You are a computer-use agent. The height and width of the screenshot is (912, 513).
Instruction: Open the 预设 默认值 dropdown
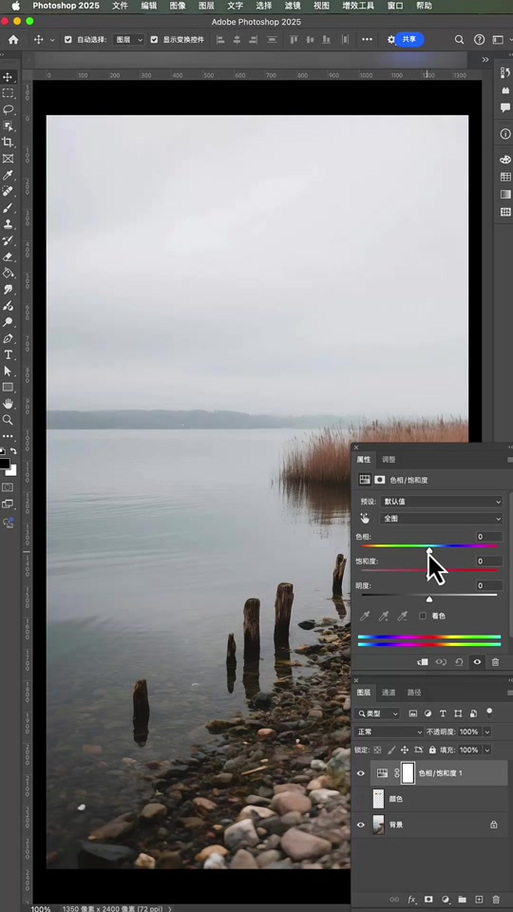(441, 501)
